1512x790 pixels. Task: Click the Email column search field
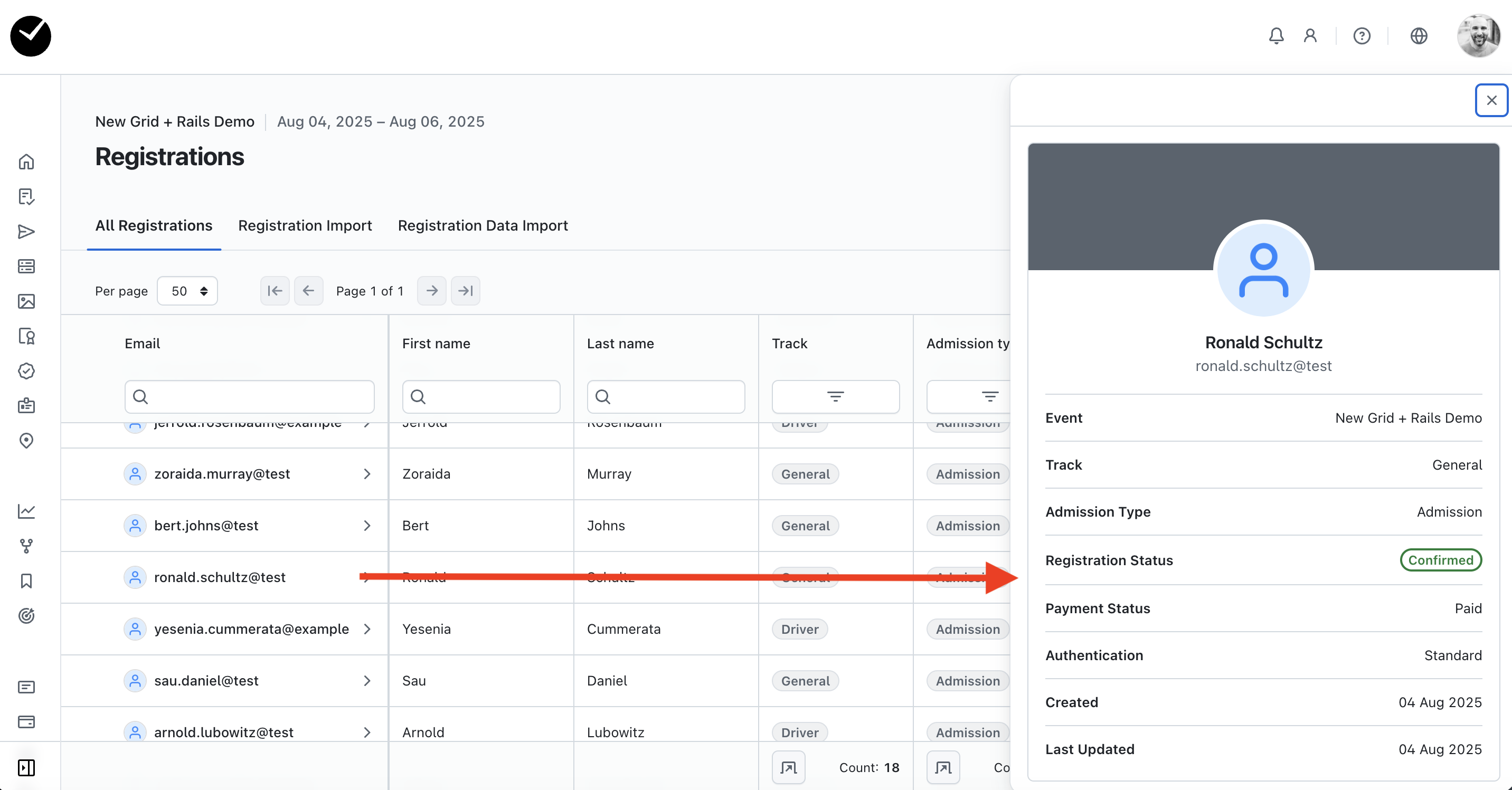click(250, 397)
